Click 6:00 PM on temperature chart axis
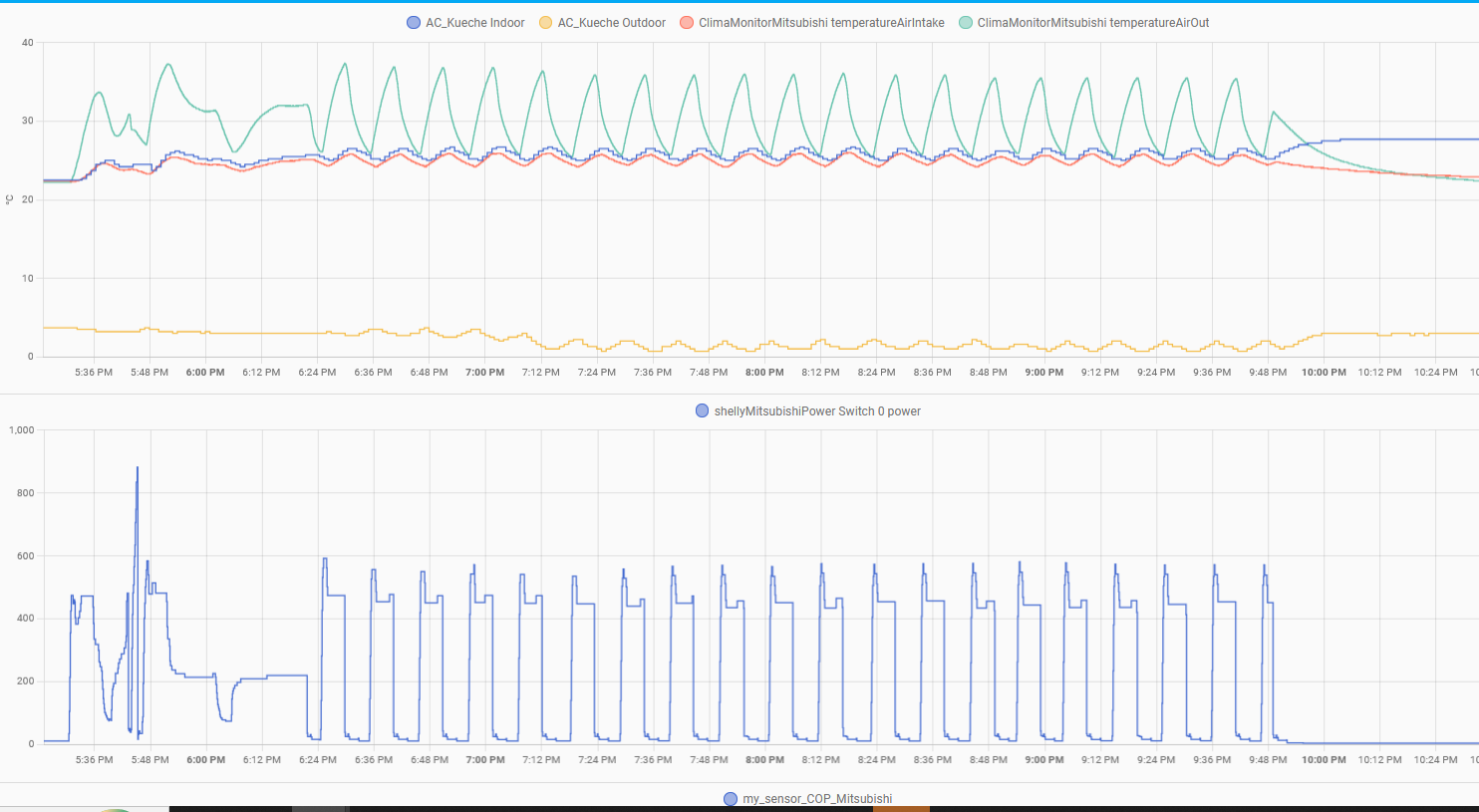This screenshot has width=1479, height=812. tap(205, 373)
